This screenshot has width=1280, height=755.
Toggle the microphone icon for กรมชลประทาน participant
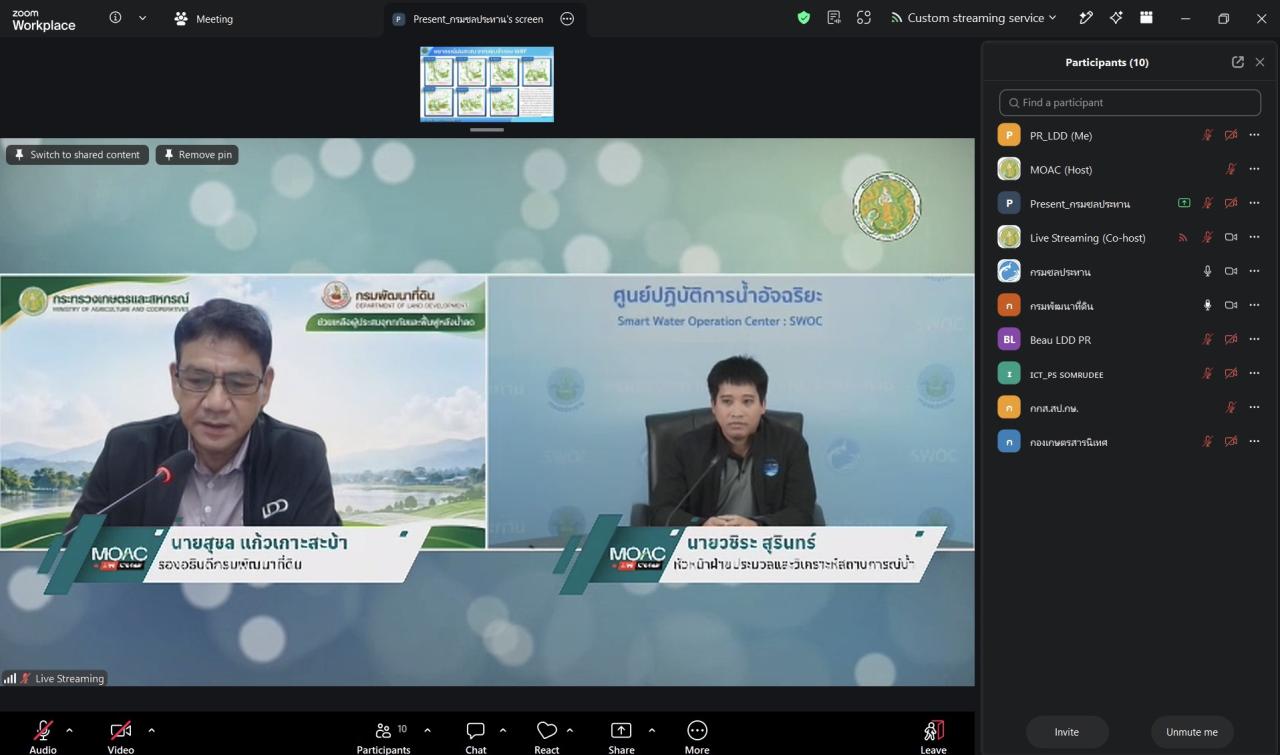pyautogui.click(x=1207, y=271)
